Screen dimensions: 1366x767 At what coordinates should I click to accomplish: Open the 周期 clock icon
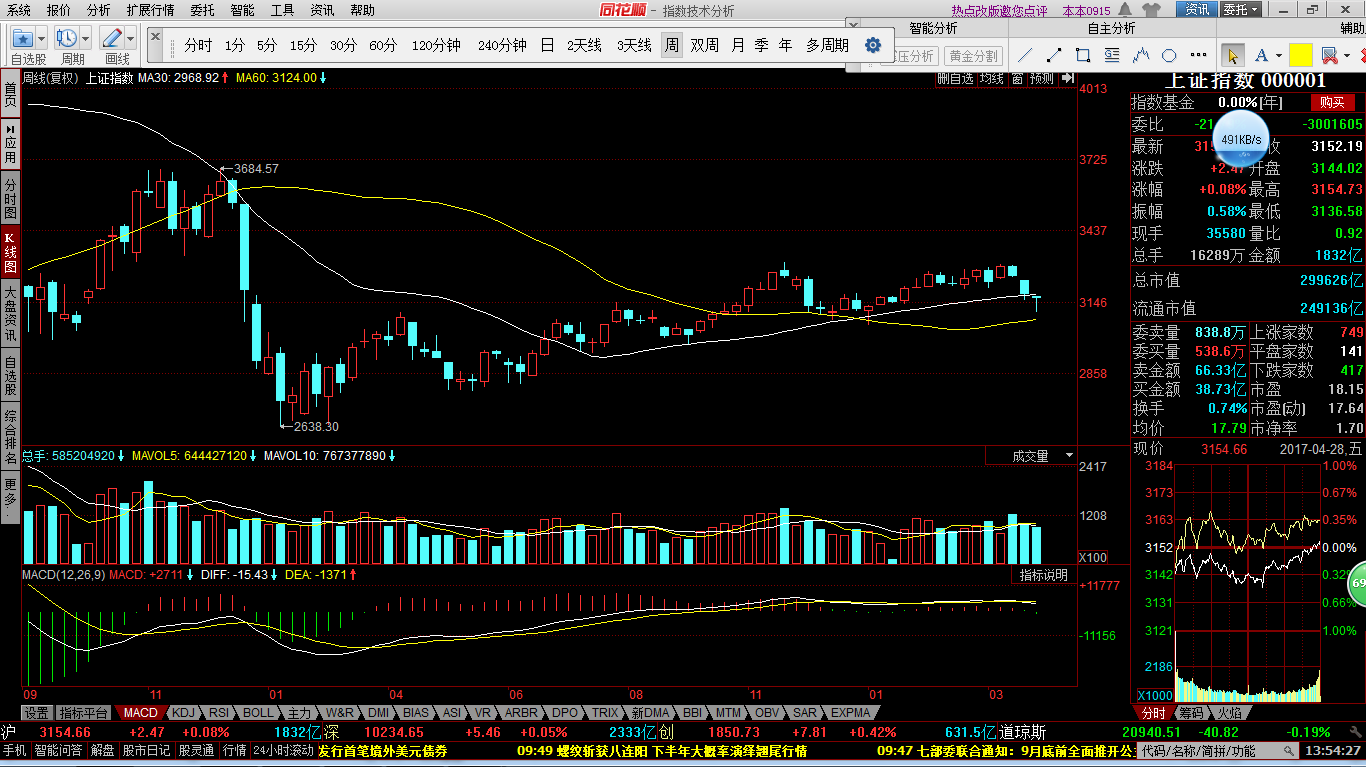[68, 38]
